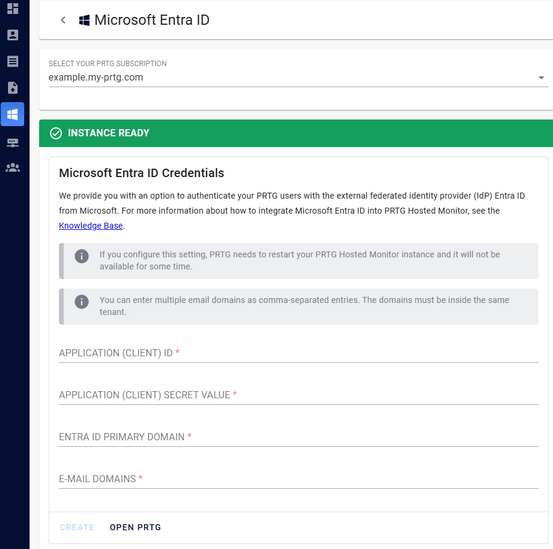Click the Instance Ready banner text
553x549 pixels.
click(109, 133)
